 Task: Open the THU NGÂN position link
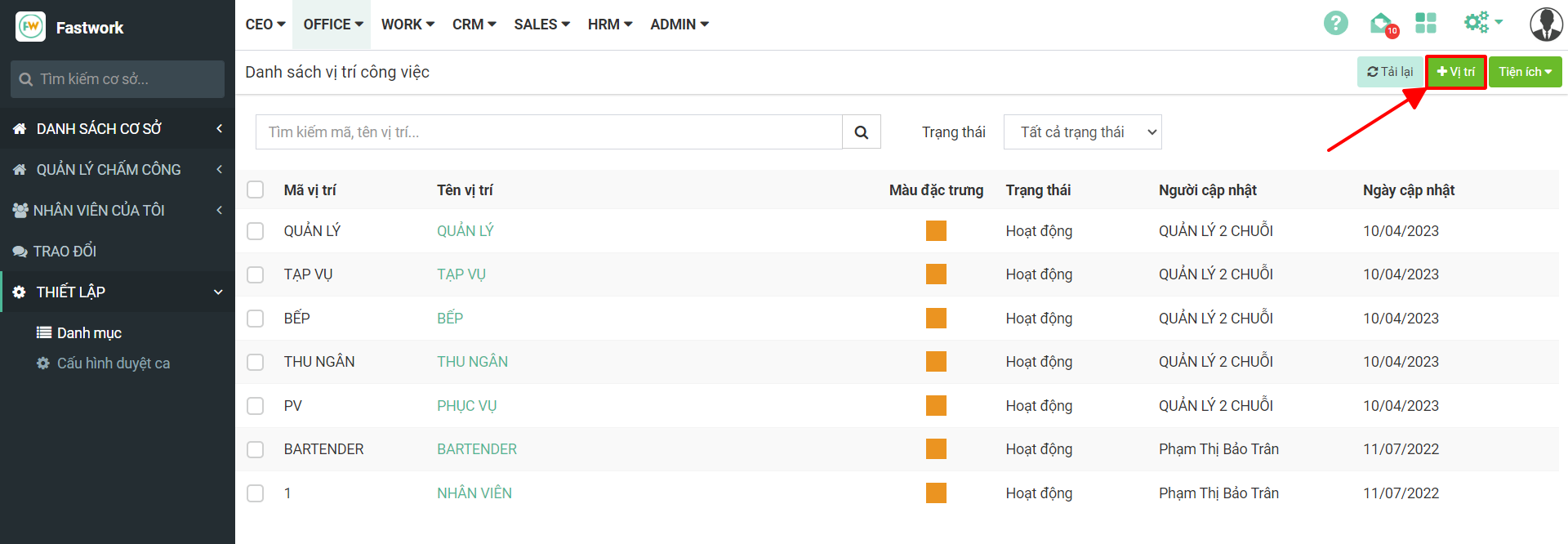[x=472, y=362]
